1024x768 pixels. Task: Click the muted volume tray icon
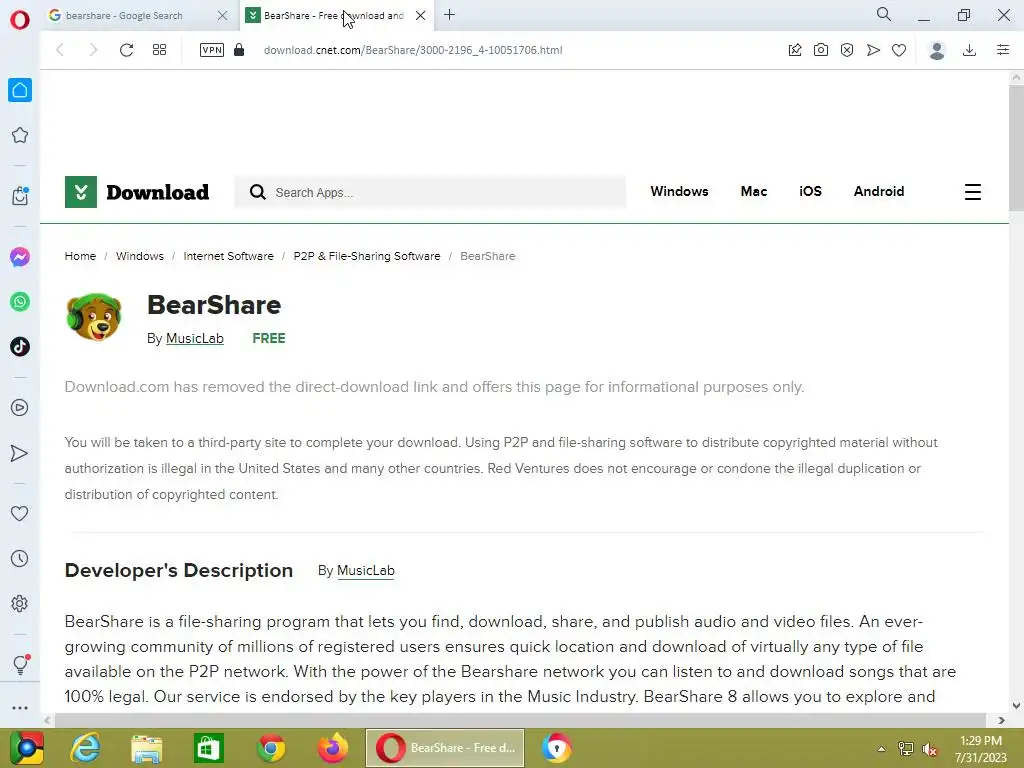point(930,749)
